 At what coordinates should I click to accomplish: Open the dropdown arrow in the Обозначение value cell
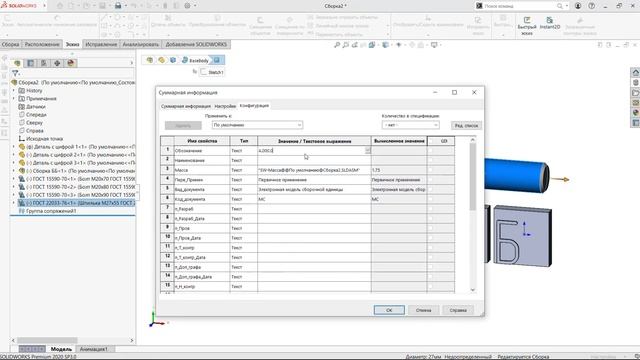[367, 151]
